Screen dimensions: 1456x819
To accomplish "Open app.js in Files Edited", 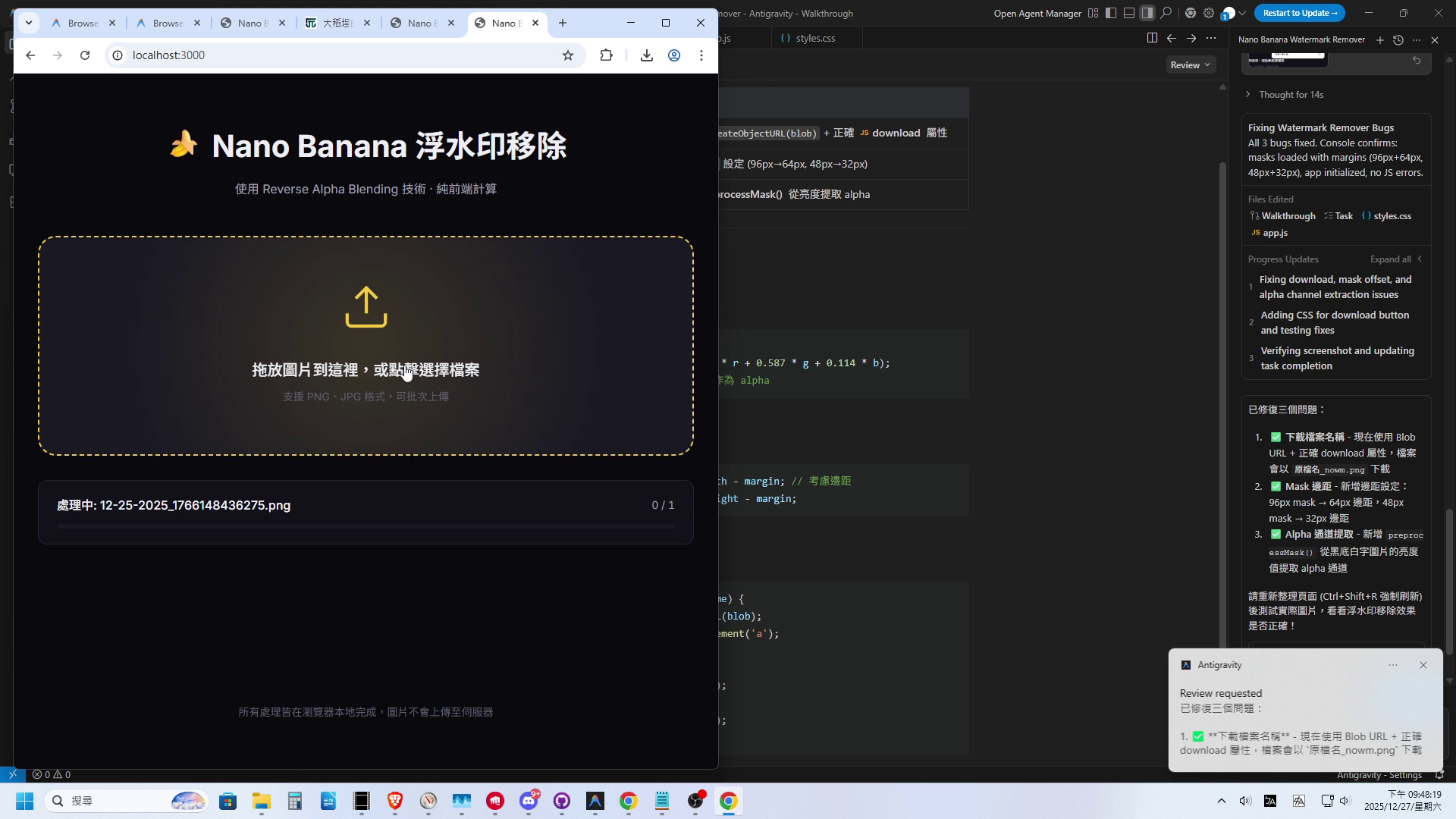I will click(x=1269, y=233).
